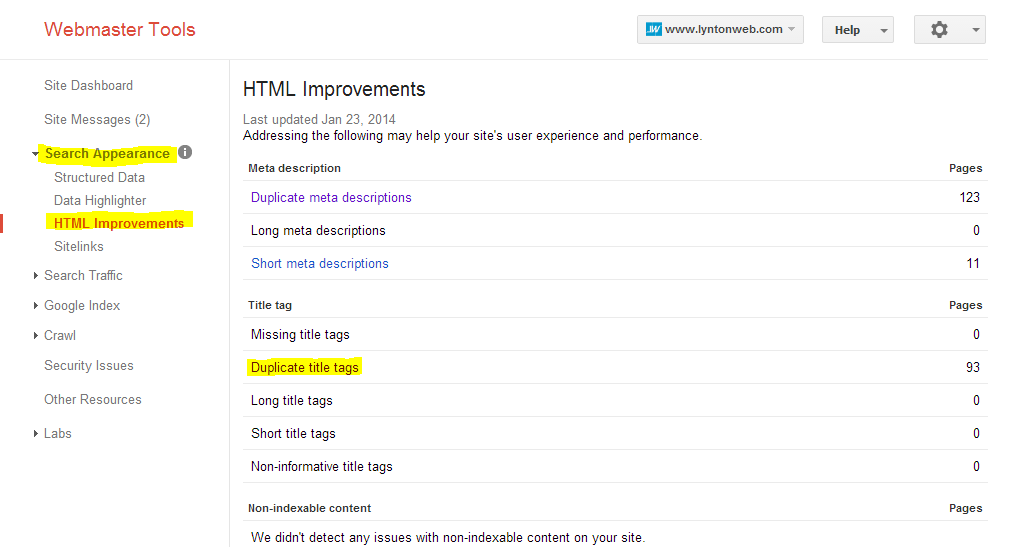Open the Duplicate meta descriptions link
Image resolution: width=1028 pixels, height=547 pixels.
[331, 197]
